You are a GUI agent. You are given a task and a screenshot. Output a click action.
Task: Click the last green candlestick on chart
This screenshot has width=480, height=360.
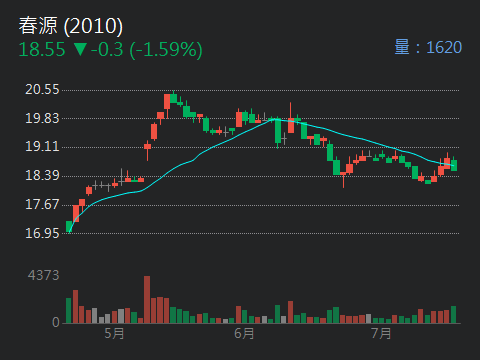point(454,164)
